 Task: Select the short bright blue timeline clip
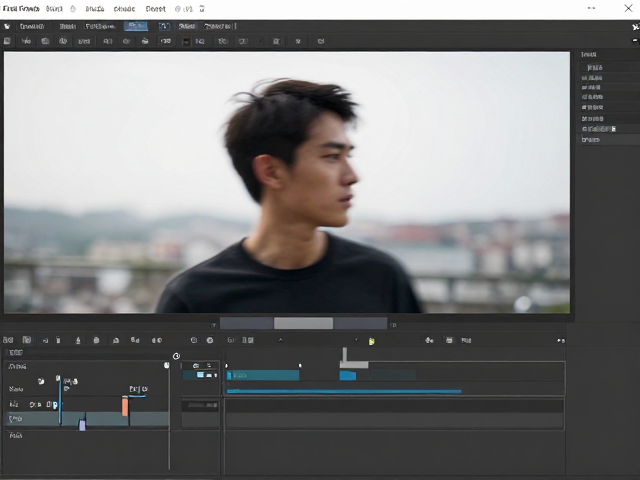[348, 376]
